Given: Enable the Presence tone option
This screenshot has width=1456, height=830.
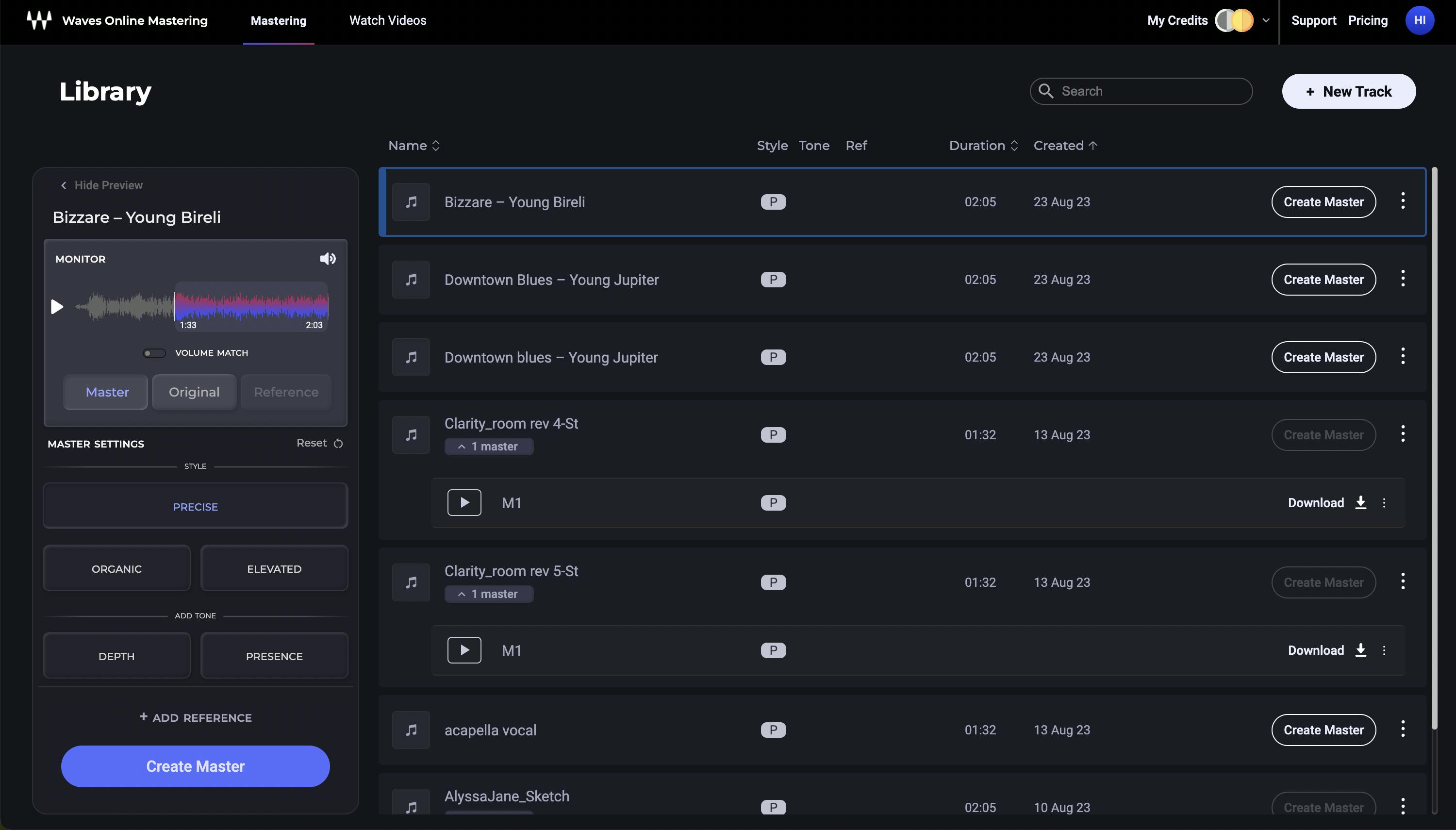Looking at the screenshot, I should tap(274, 656).
